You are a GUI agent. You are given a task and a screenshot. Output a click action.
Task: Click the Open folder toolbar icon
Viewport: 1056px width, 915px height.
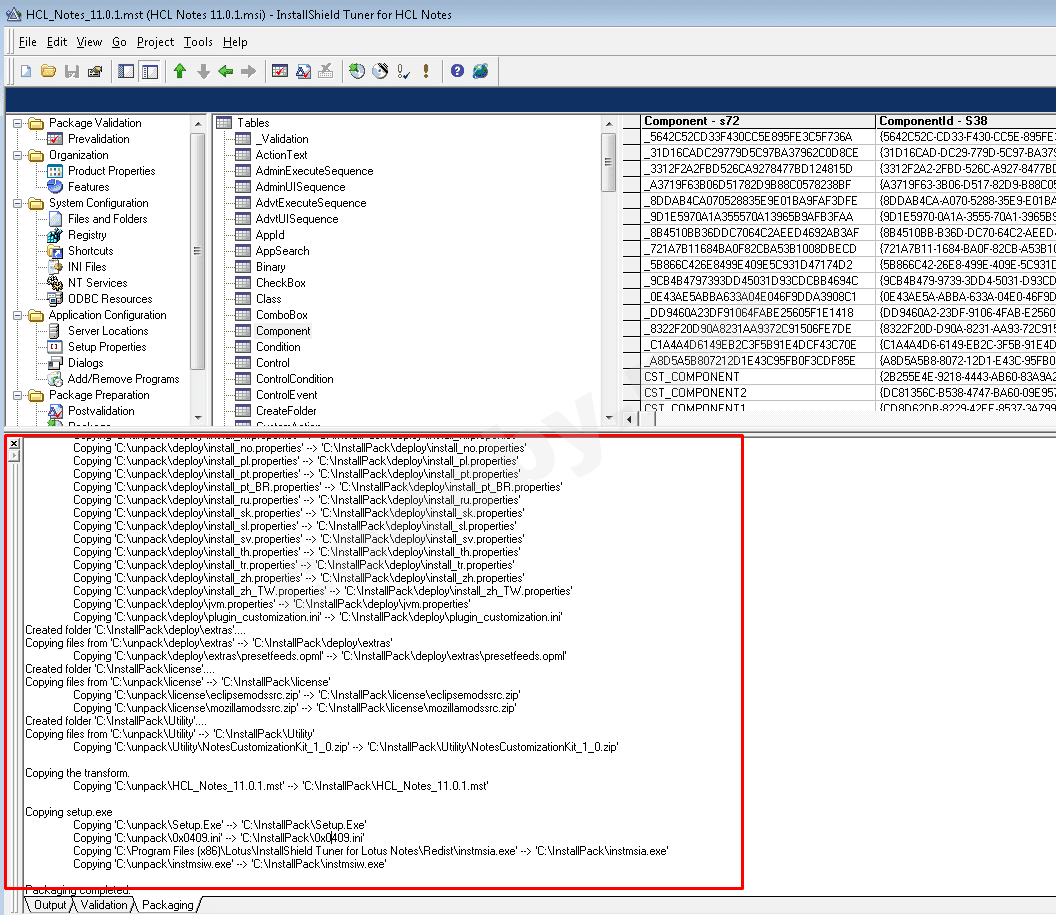48,71
